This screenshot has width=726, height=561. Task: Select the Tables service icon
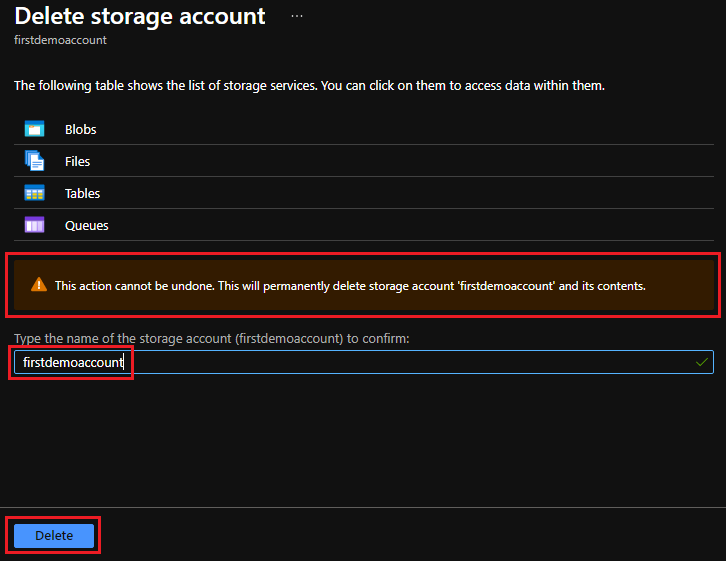(35, 193)
